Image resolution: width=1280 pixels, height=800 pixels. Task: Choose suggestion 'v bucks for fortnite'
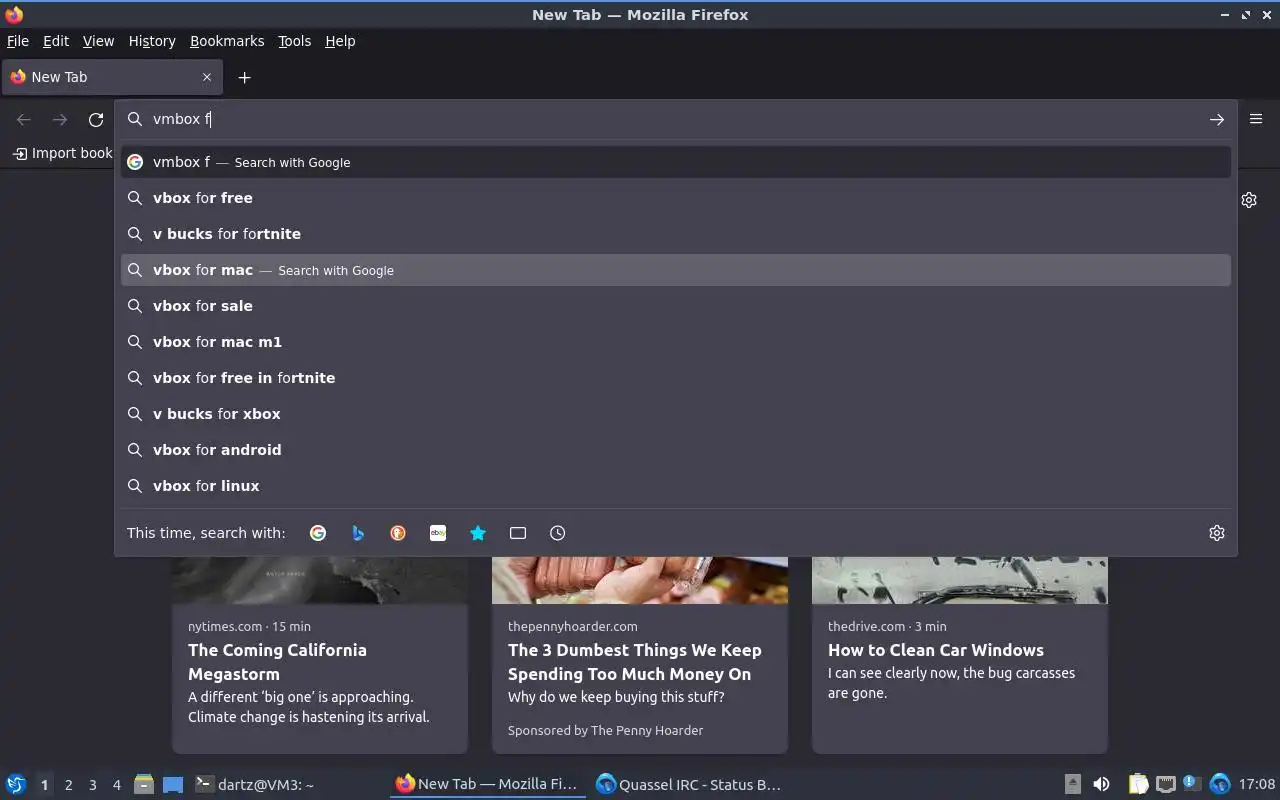676,234
